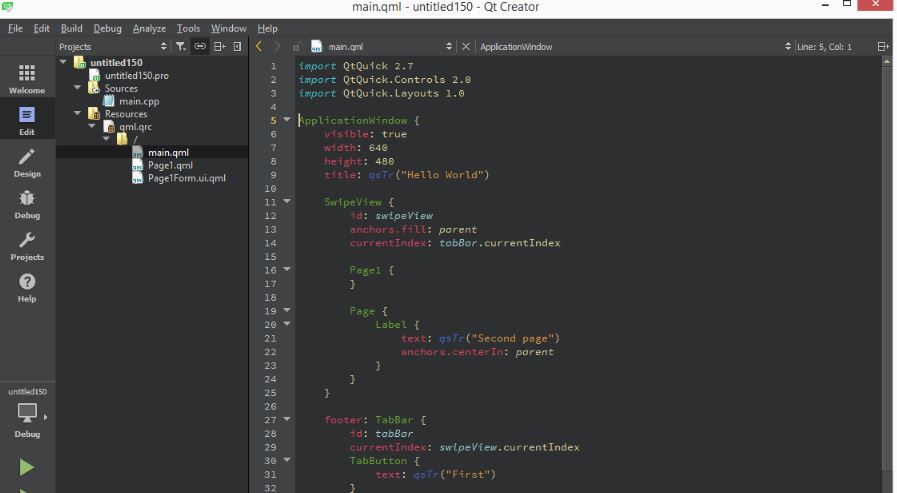The width and height of the screenshot is (897, 493).
Task: Open the Debug menu in menu bar
Action: coord(108,28)
